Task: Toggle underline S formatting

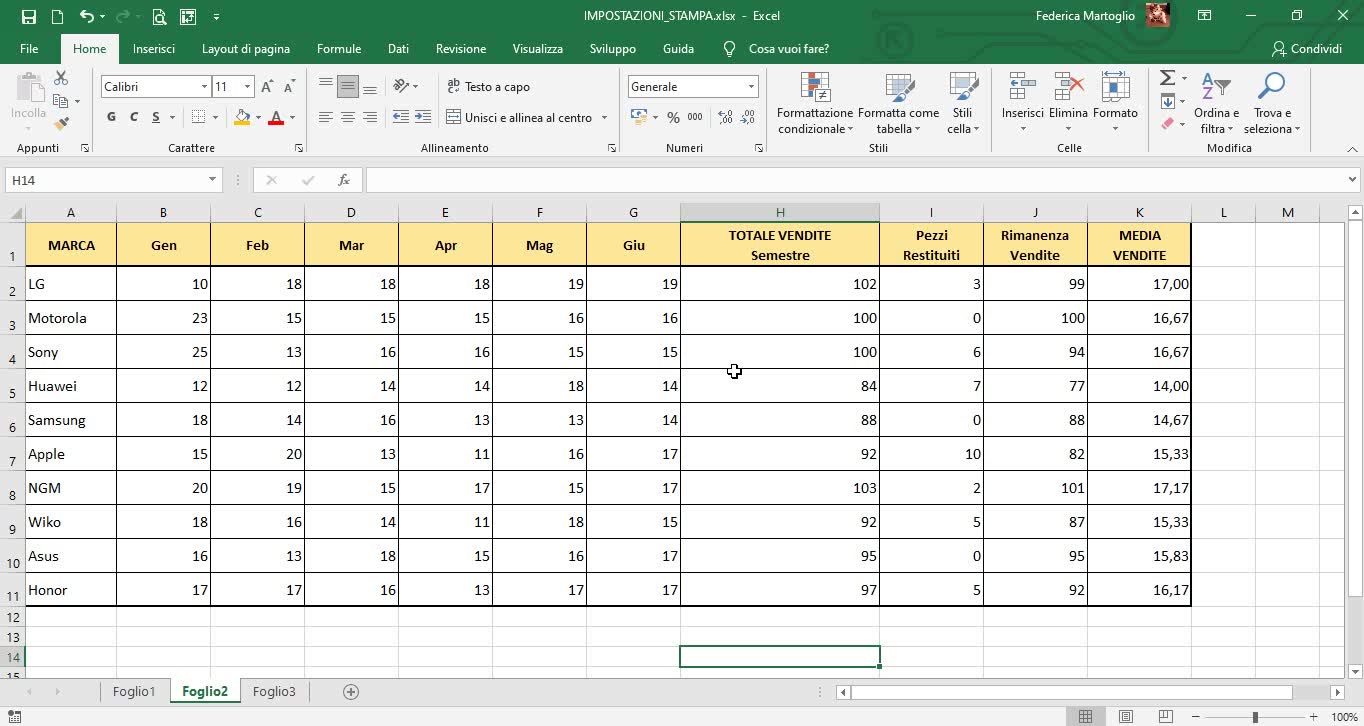Action: (x=157, y=117)
